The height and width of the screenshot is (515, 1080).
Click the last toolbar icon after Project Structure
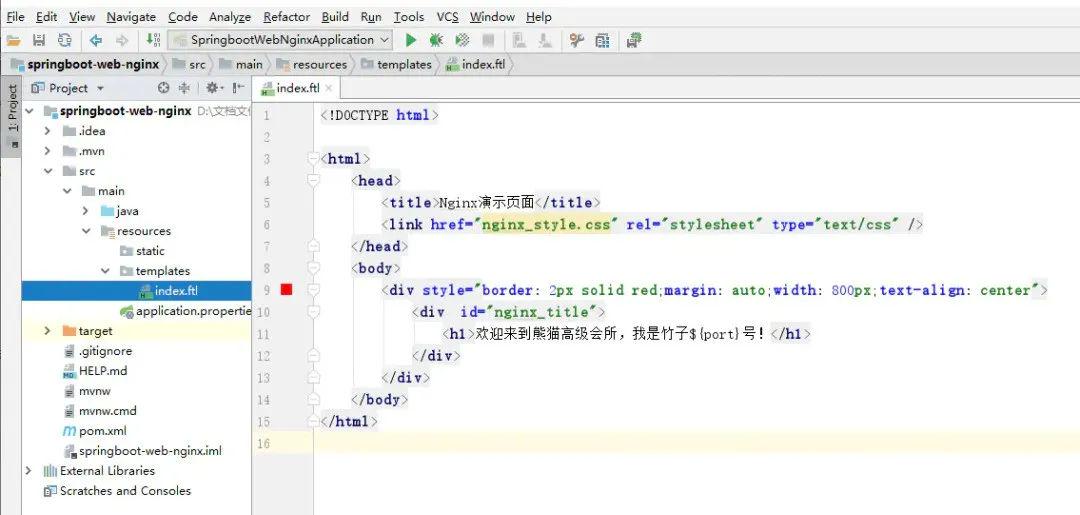coord(634,41)
